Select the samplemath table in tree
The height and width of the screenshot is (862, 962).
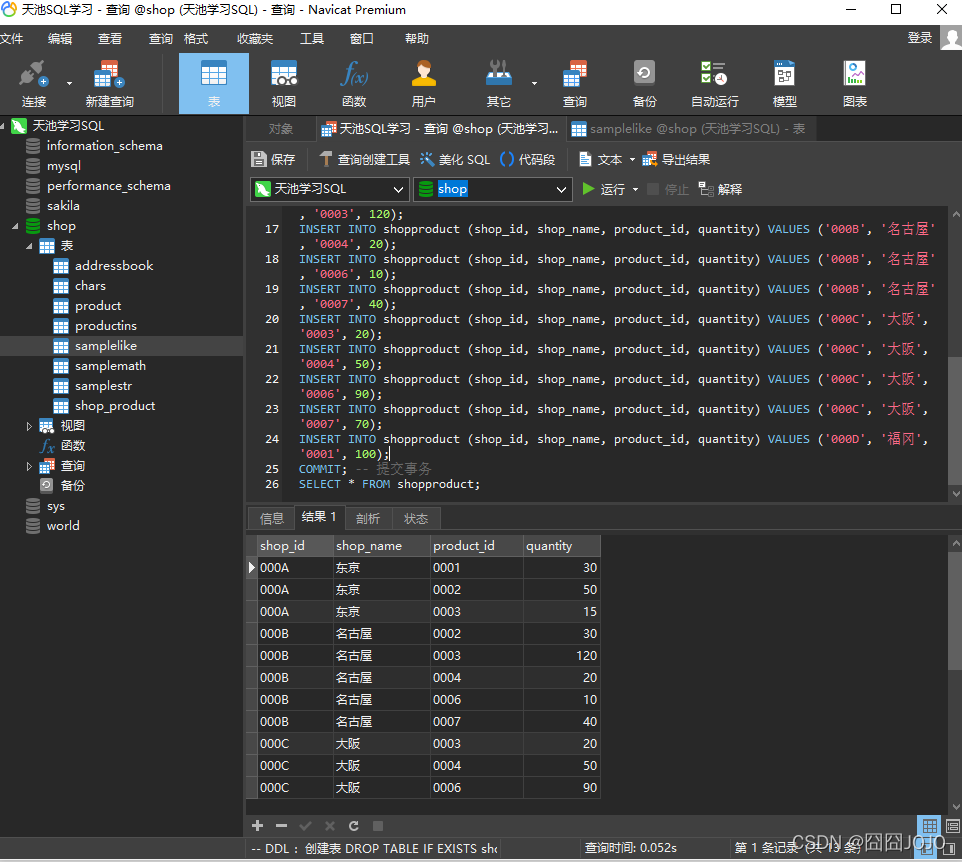coord(110,366)
